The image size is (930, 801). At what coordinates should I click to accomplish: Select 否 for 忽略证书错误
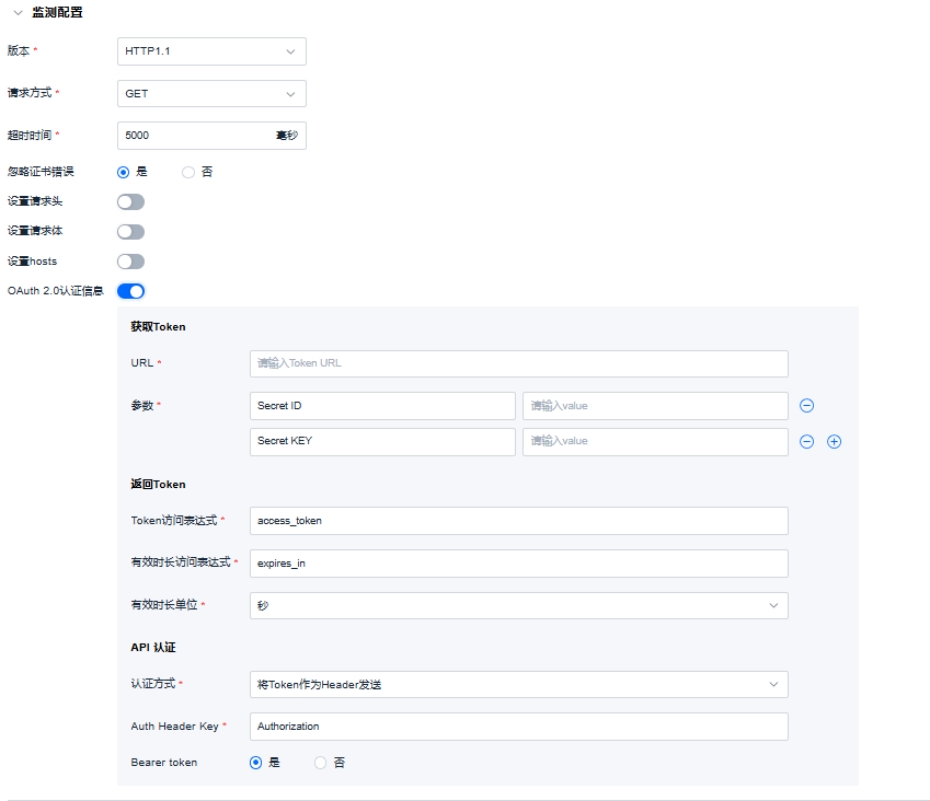[x=189, y=172]
